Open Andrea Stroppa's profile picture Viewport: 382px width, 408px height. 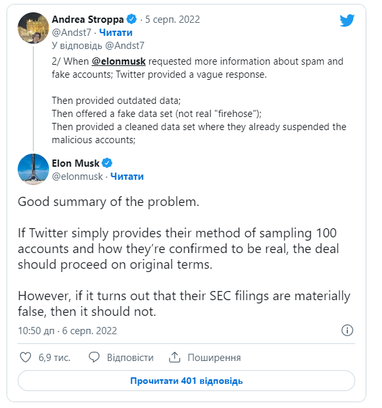pos(33,28)
